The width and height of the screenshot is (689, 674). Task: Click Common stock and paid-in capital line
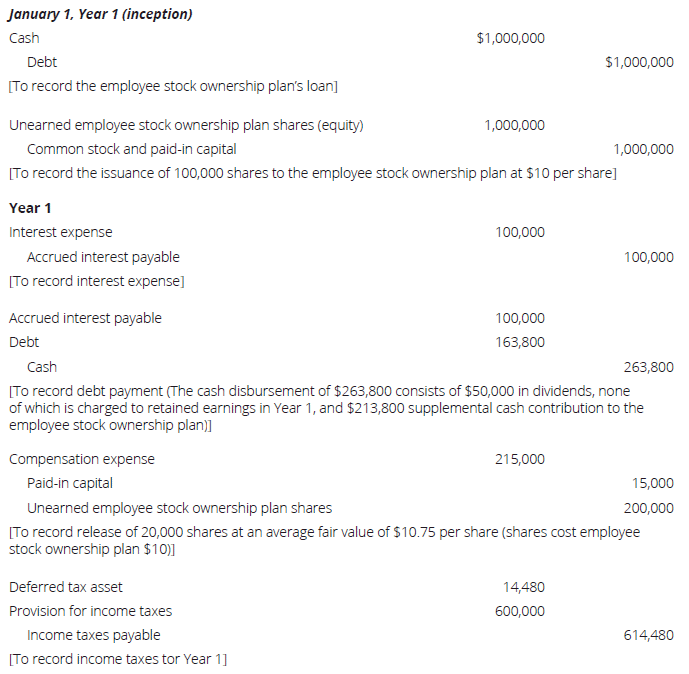[x=131, y=149]
